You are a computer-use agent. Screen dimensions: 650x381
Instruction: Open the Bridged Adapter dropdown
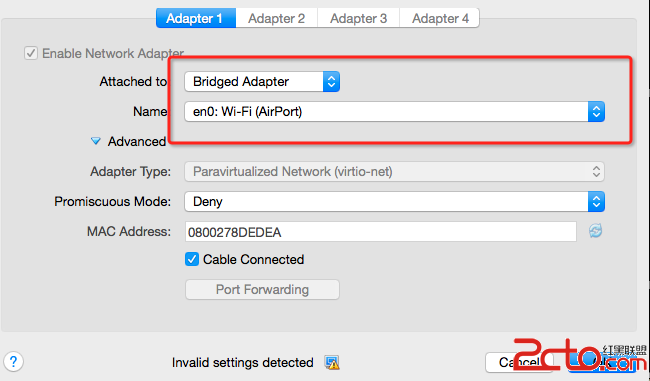(262, 81)
